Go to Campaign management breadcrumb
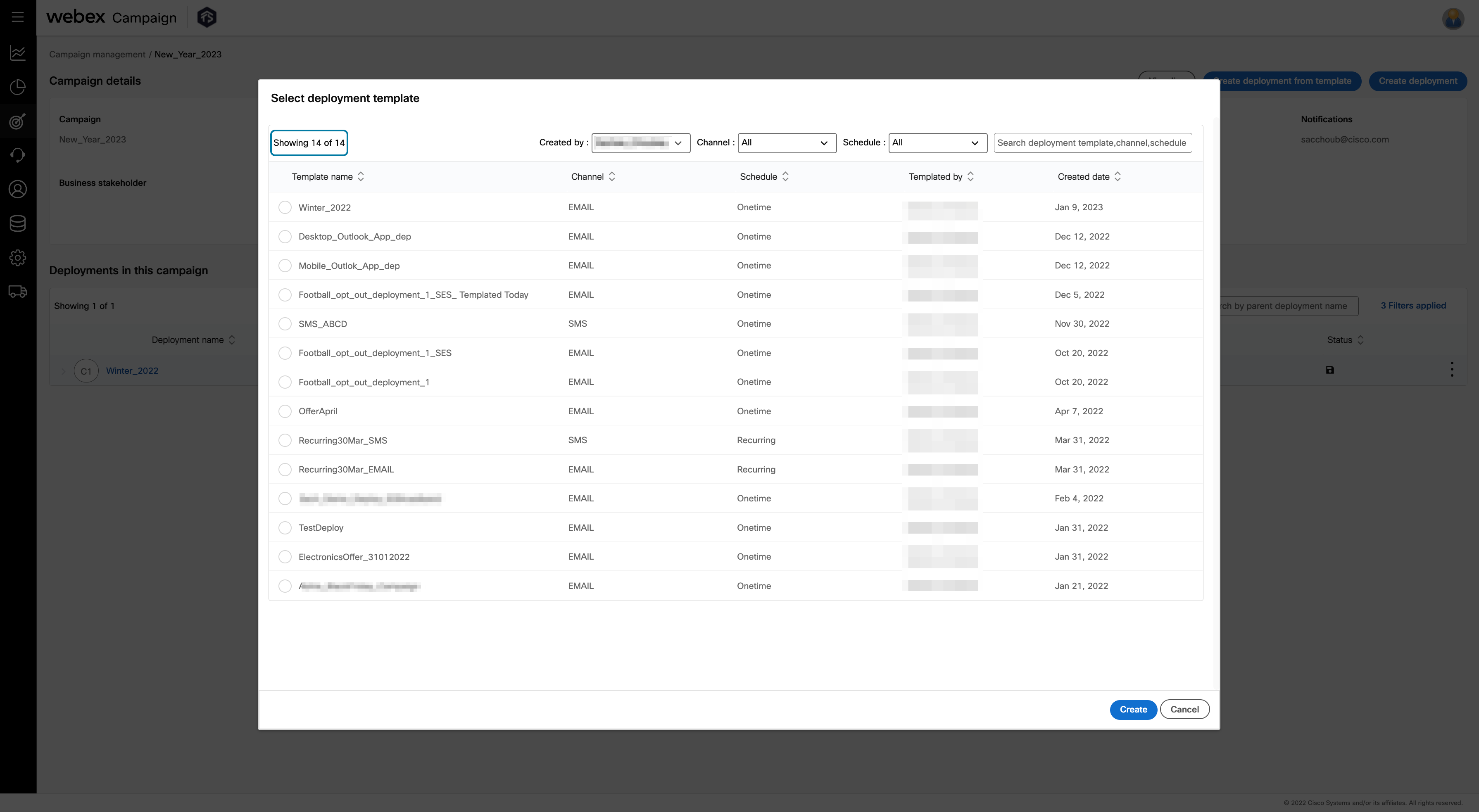 click(97, 55)
